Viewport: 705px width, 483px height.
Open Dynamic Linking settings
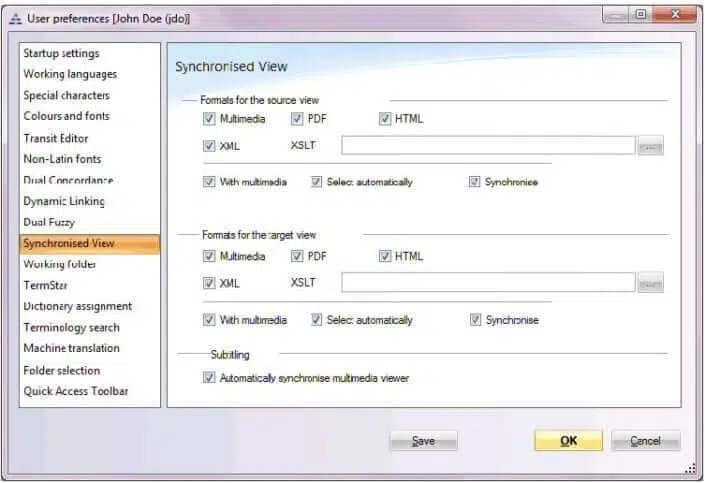coord(64,201)
